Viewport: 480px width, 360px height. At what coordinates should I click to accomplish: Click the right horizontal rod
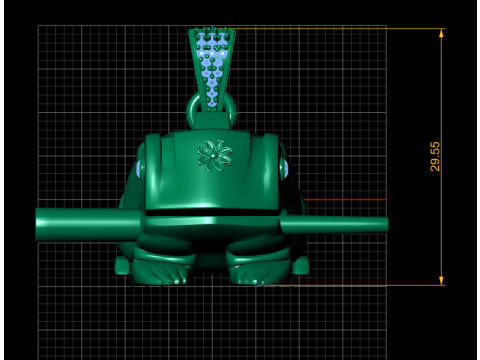334,224
